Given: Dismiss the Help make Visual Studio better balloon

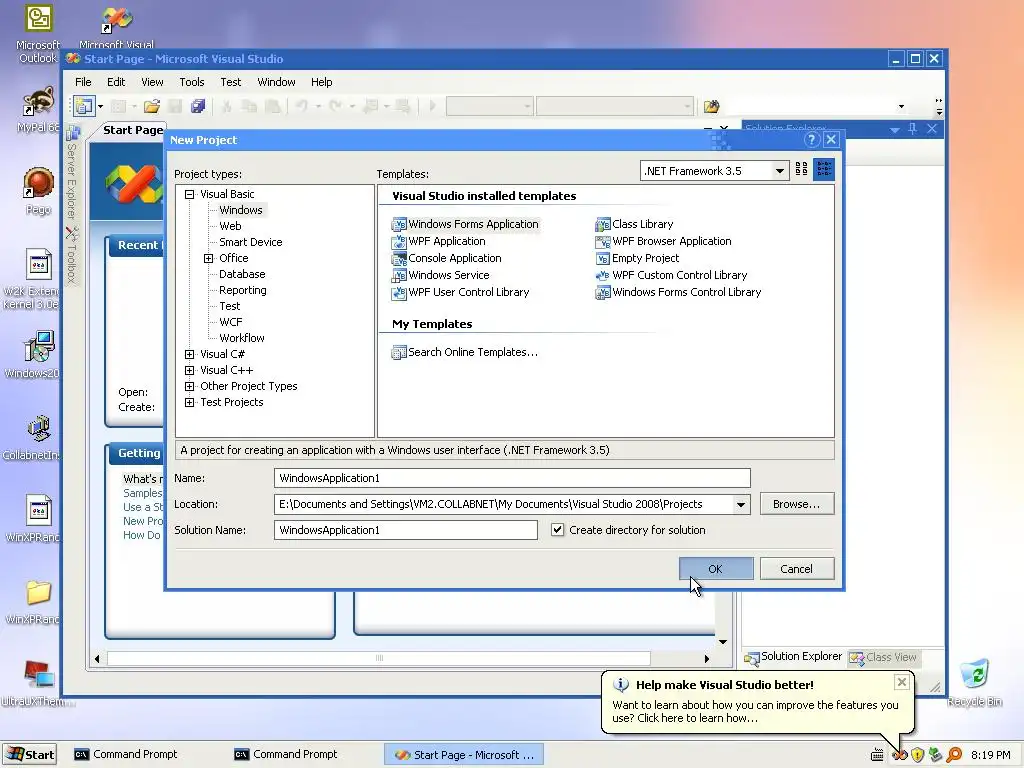Looking at the screenshot, I should point(902,682).
